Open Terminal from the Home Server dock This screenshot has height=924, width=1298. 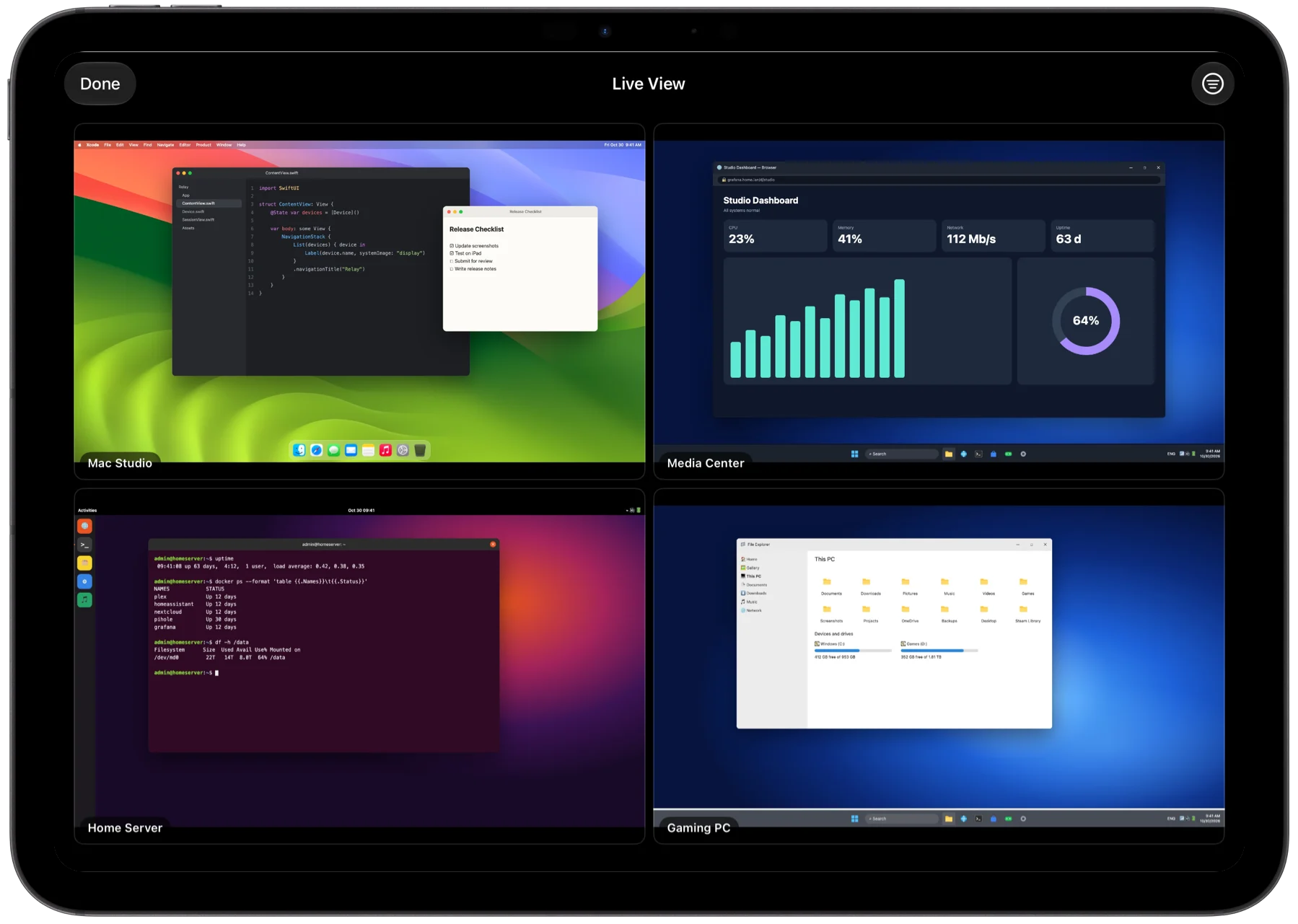[x=84, y=545]
